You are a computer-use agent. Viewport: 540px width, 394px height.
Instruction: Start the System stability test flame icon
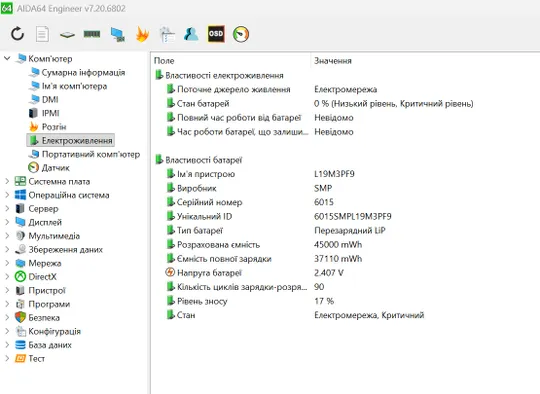(142, 34)
